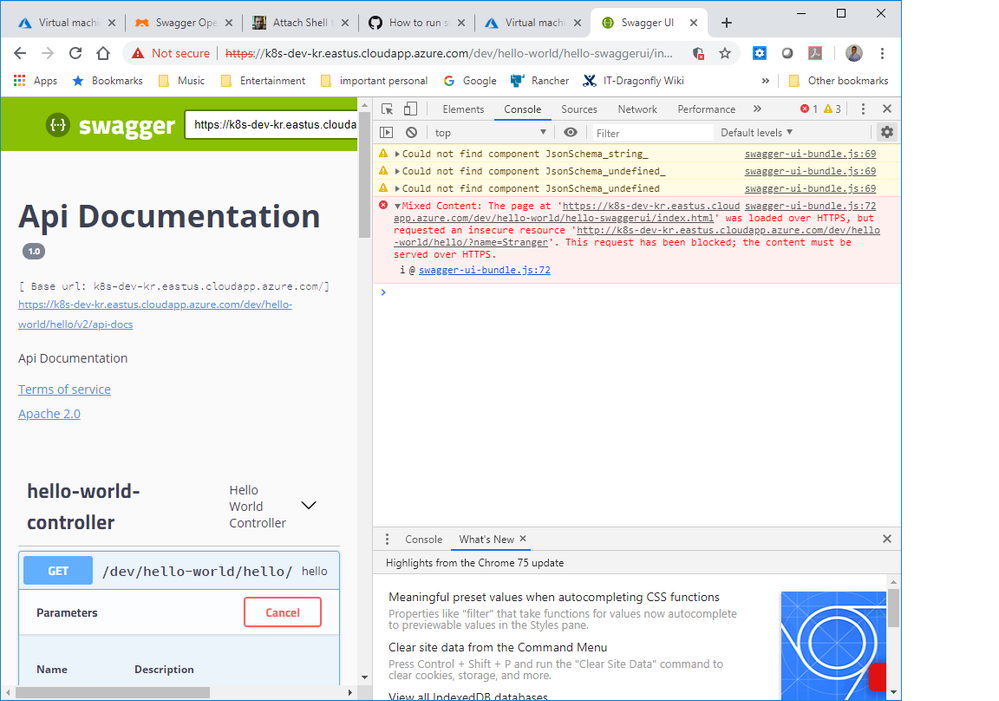Select the inspect element picker icon
Screen dimensions: 999x701
coord(387,109)
